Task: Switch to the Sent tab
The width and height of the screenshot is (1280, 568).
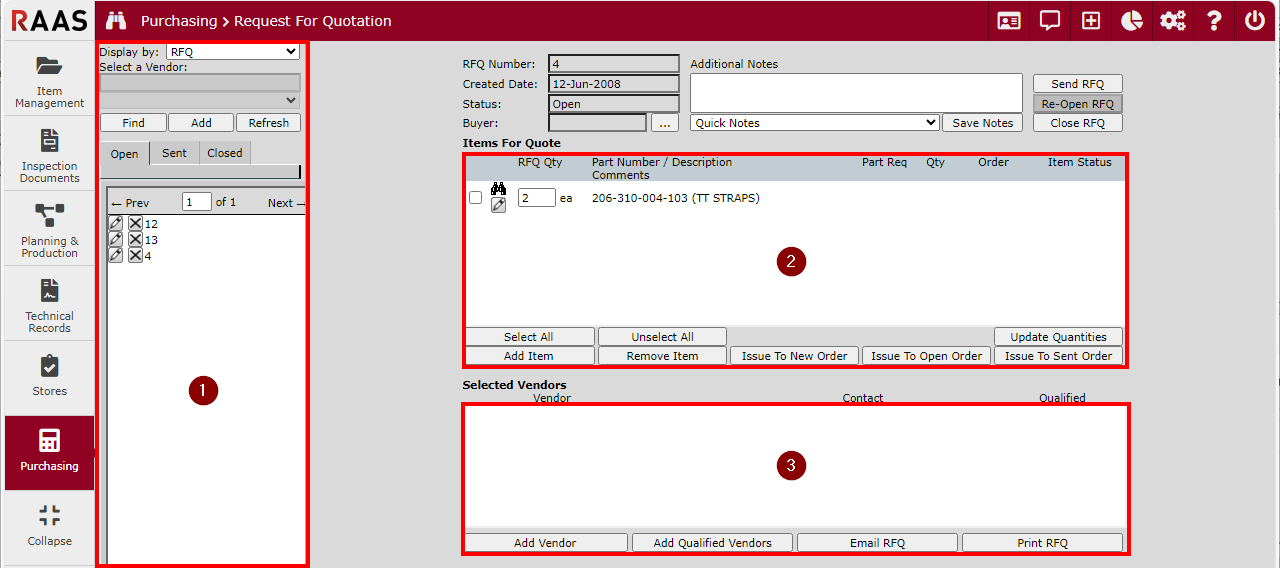Action: (174, 153)
